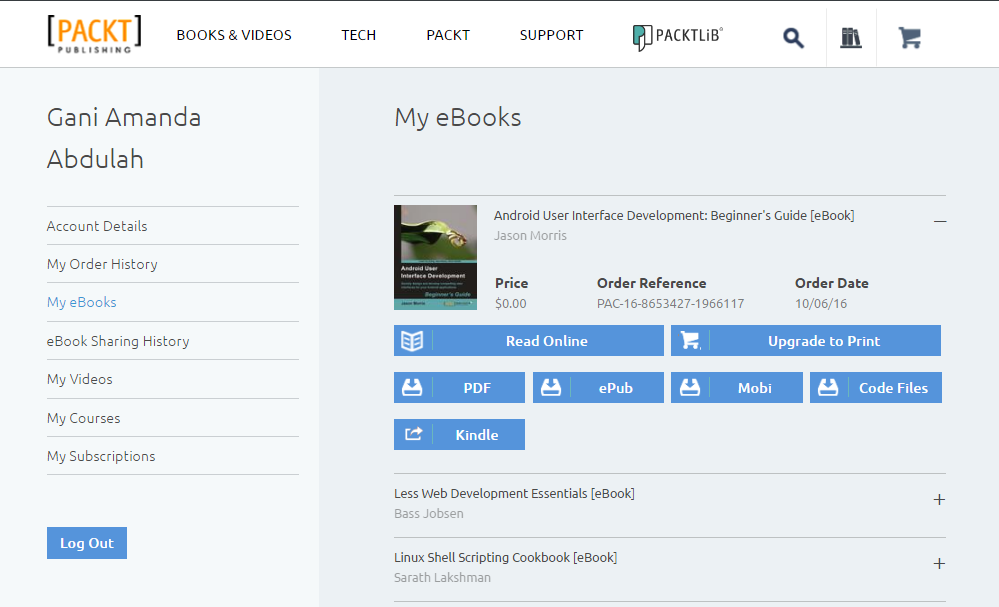Open the Packt menu

tap(448, 35)
